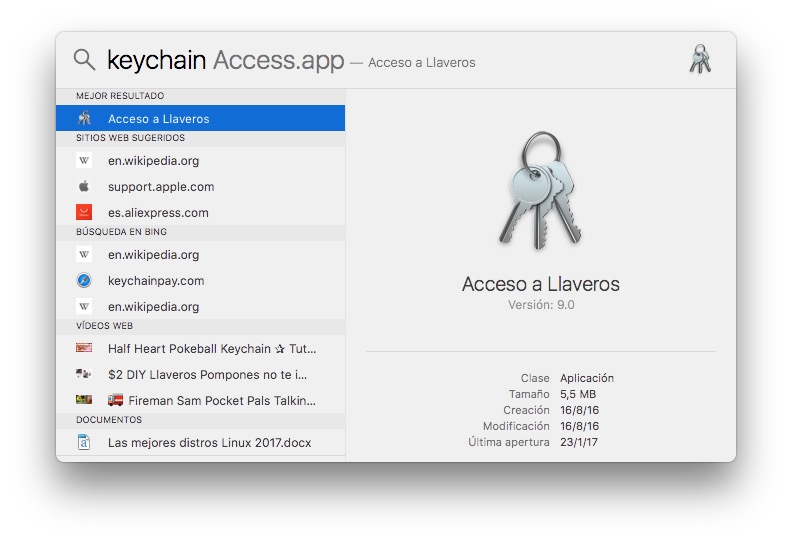Click the Última apertura date 23/1/17
The height and width of the screenshot is (542, 792).
click(579, 442)
